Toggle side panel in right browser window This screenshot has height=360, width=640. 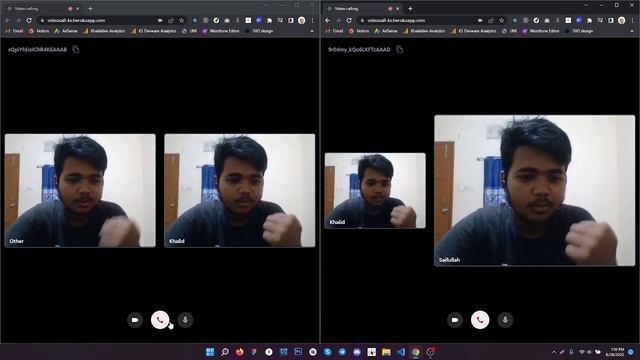(611, 20)
